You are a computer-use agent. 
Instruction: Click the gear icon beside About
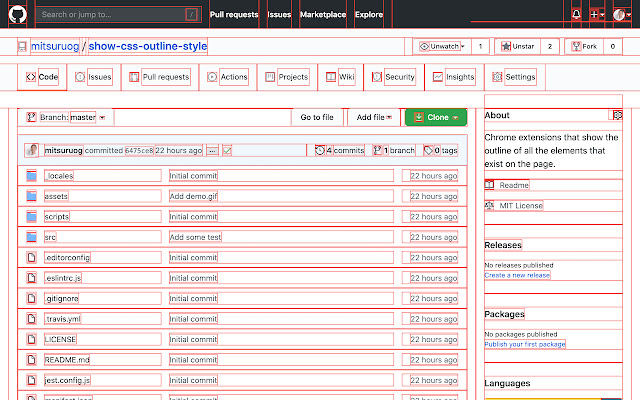pyautogui.click(x=617, y=115)
